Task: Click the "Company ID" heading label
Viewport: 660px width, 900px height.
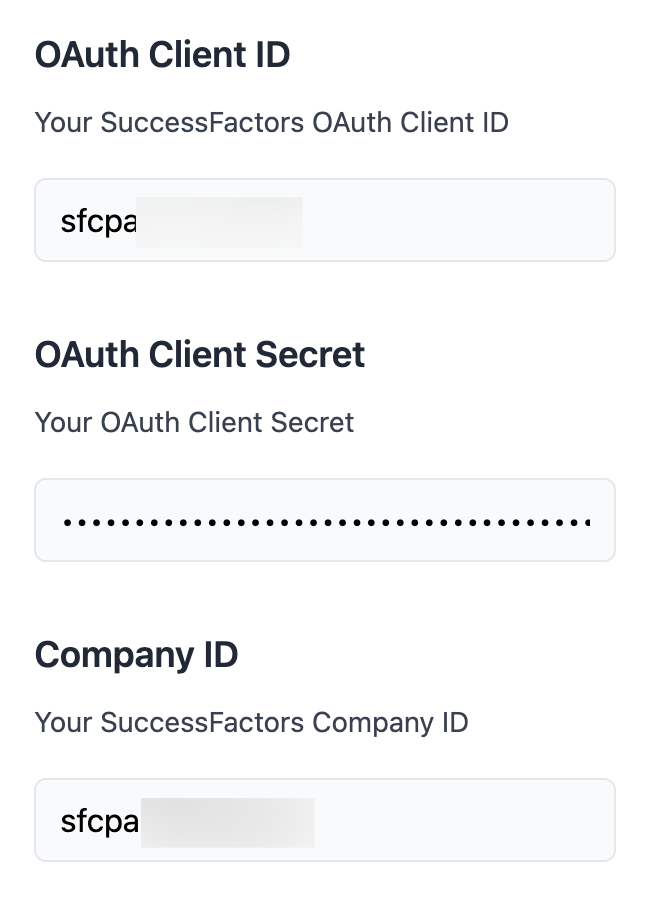Action: (136, 655)
